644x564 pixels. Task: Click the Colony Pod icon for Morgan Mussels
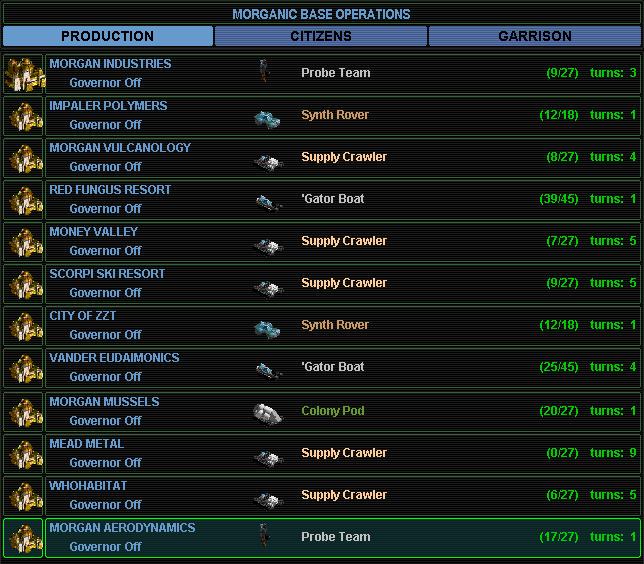pyautogui.click(x=267, y=411)
